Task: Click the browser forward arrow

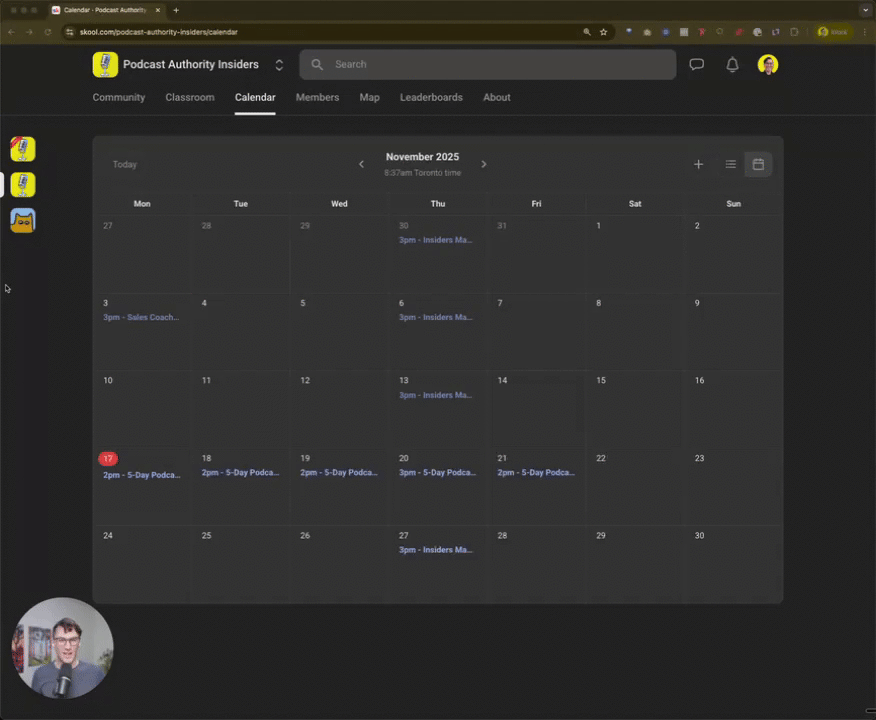Action: (x=29, y=32)
